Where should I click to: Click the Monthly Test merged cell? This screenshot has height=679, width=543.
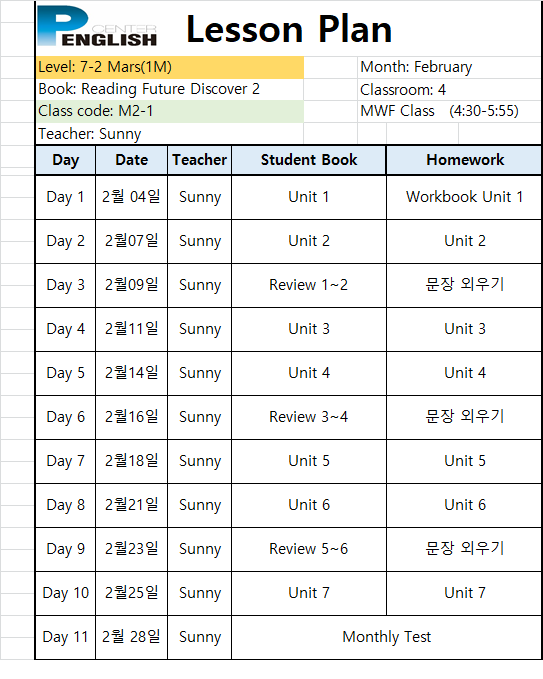pos(387,637)
